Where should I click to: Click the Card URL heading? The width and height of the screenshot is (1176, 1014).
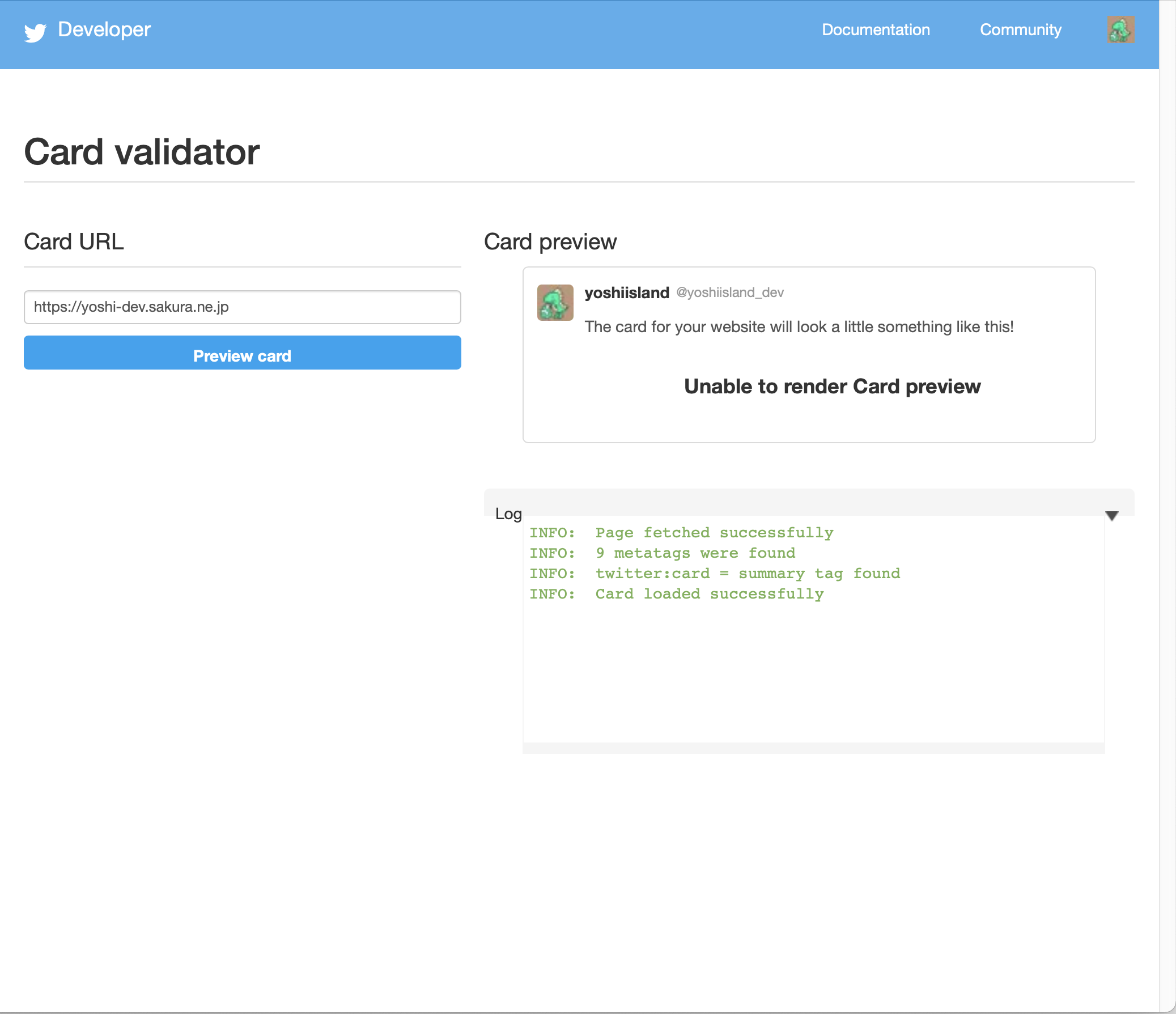[x=74, y=242]
